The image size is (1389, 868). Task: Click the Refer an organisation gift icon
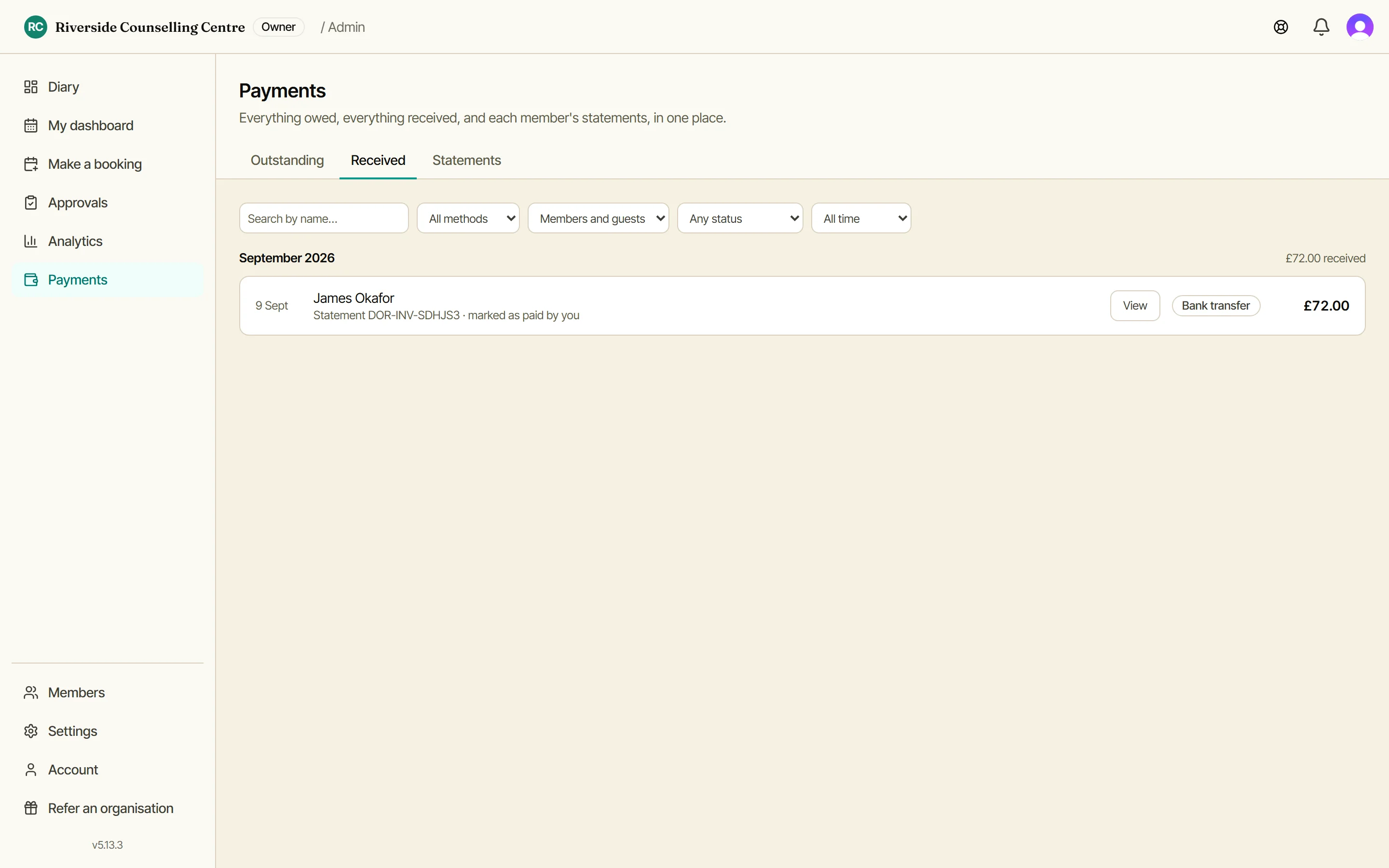pyautogui.click(x=31, y=808)
